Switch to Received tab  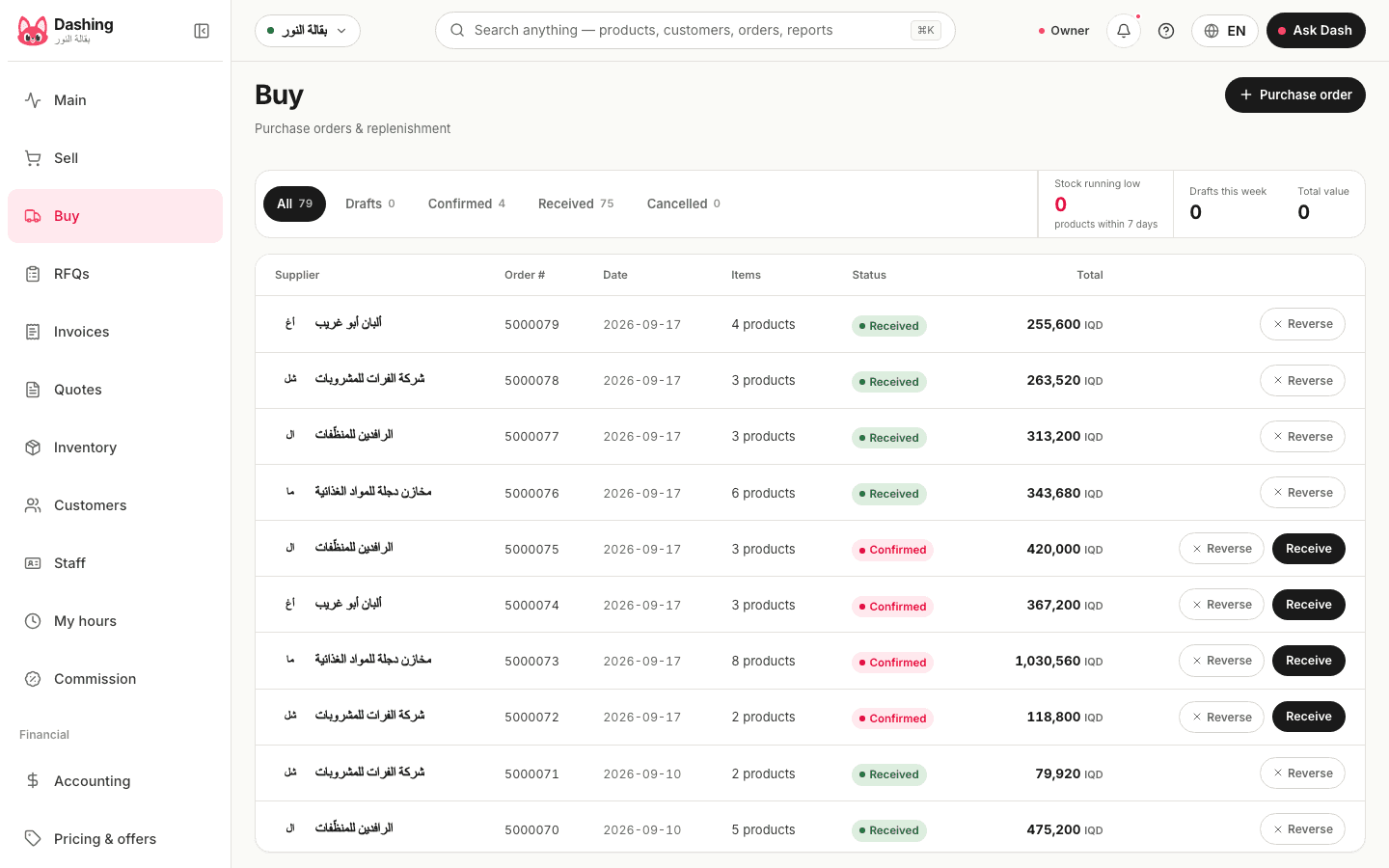pos(576,203)
